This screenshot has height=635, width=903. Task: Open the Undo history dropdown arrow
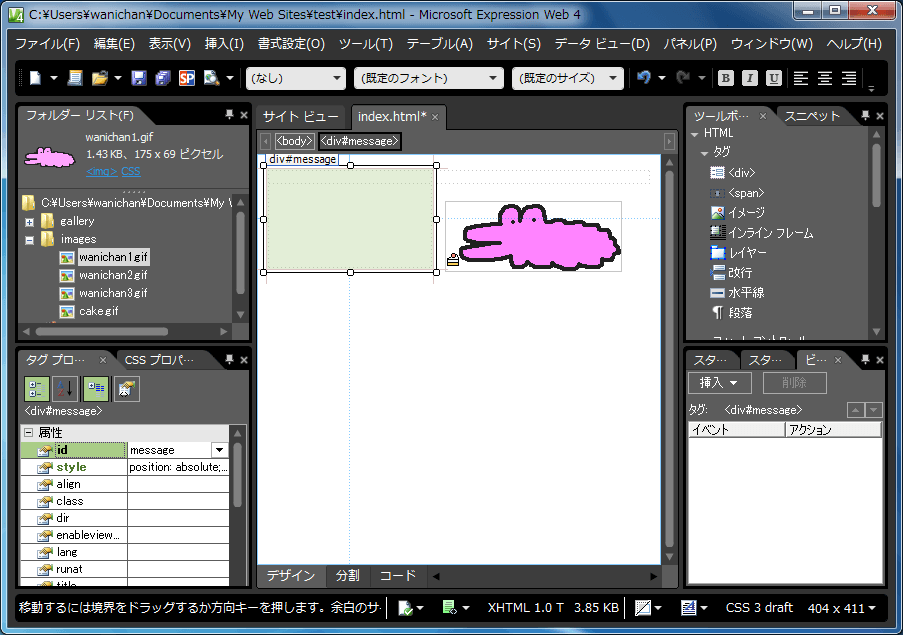point(662,78)
